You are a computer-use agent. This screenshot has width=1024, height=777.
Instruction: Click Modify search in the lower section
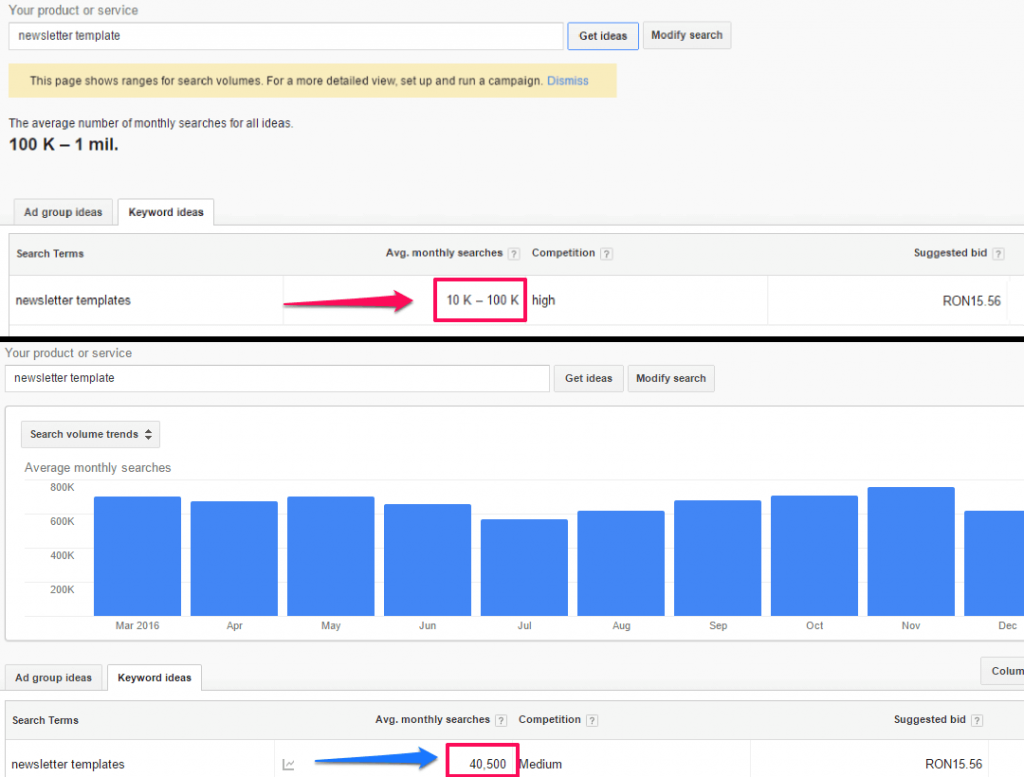pos(670,378)
